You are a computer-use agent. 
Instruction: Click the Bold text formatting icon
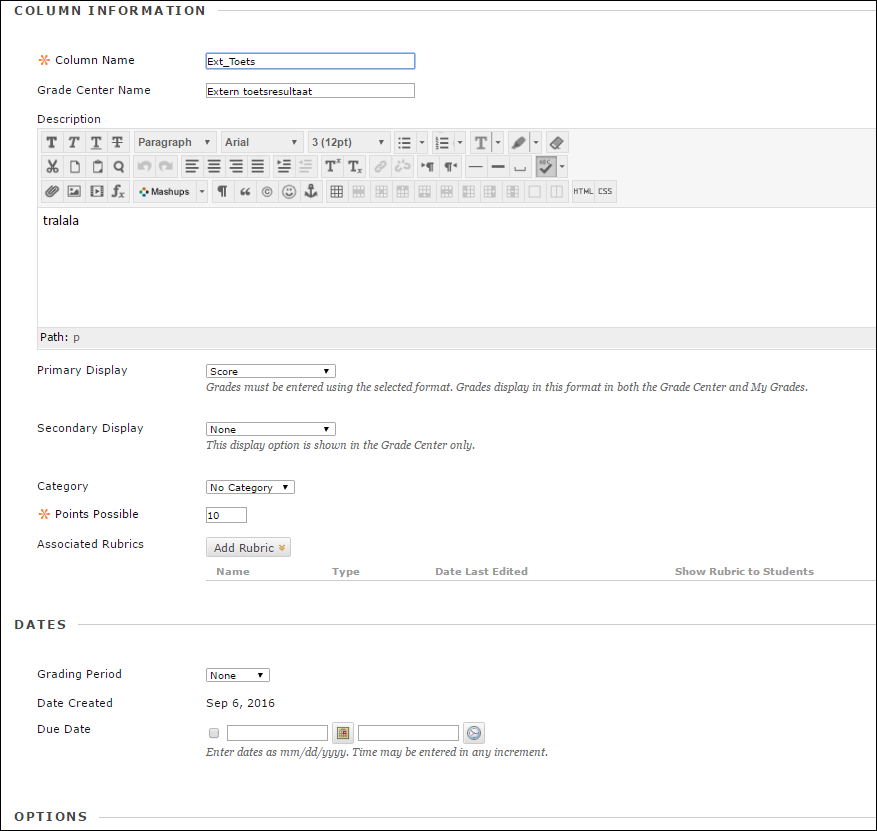52,143
